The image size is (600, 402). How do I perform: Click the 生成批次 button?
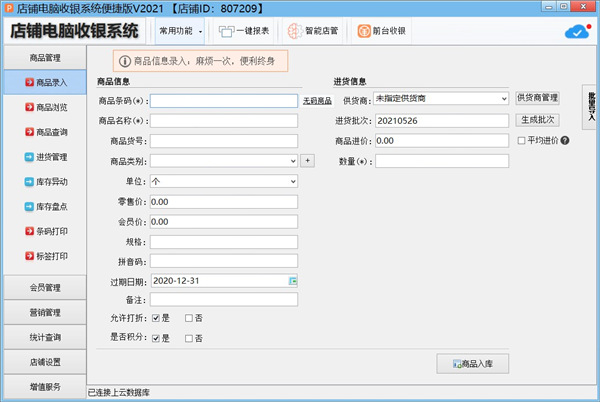pos(537,120)
